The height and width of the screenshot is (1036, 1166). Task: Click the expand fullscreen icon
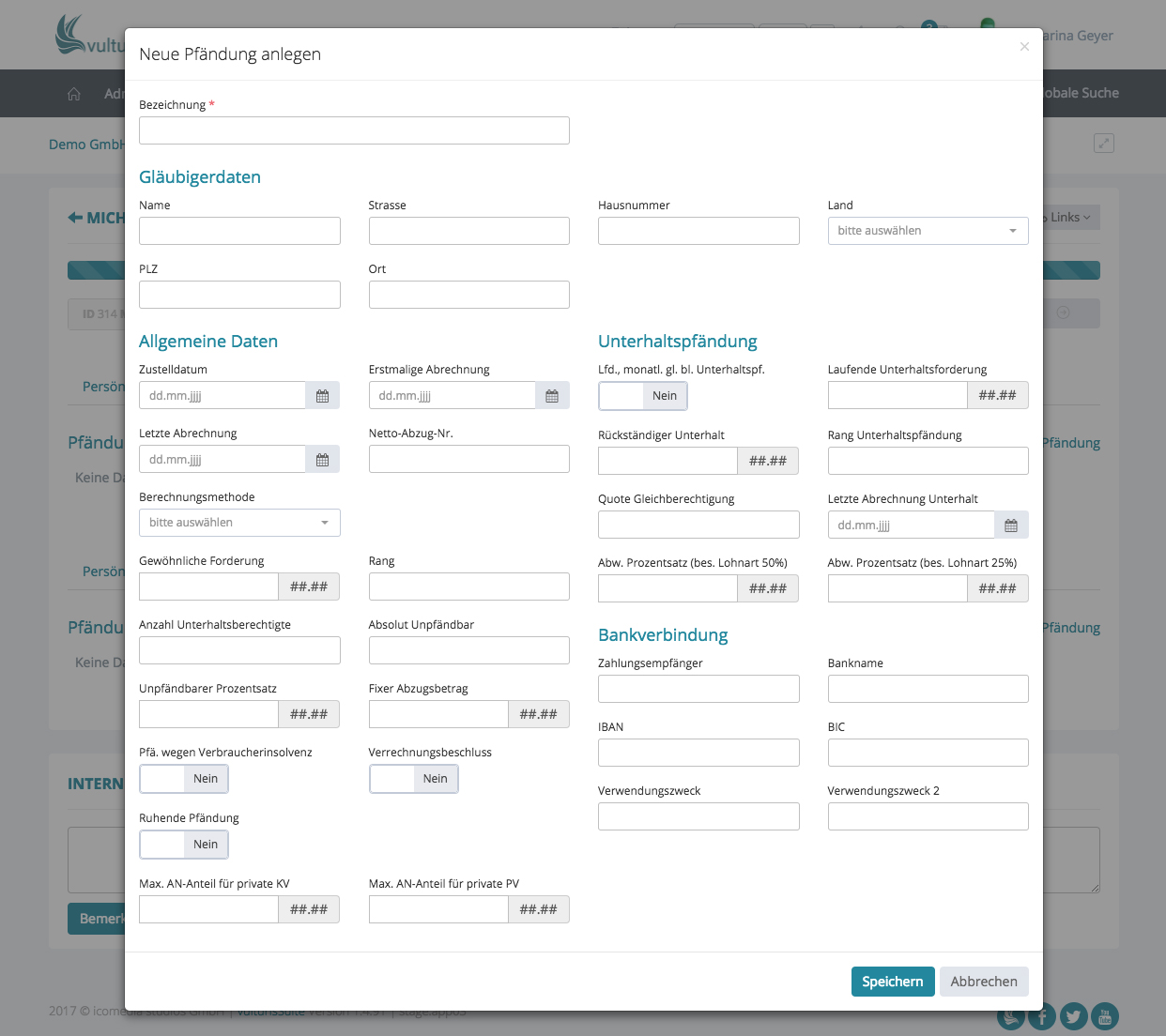point(1104,144)
